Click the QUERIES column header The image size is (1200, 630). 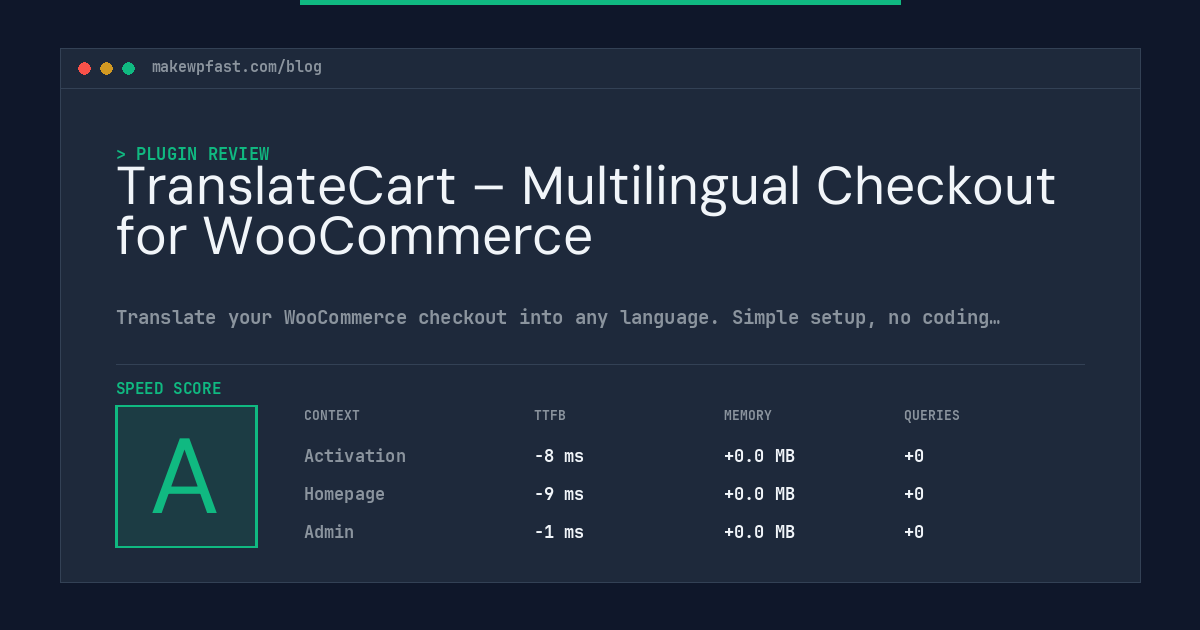[932, 416]
